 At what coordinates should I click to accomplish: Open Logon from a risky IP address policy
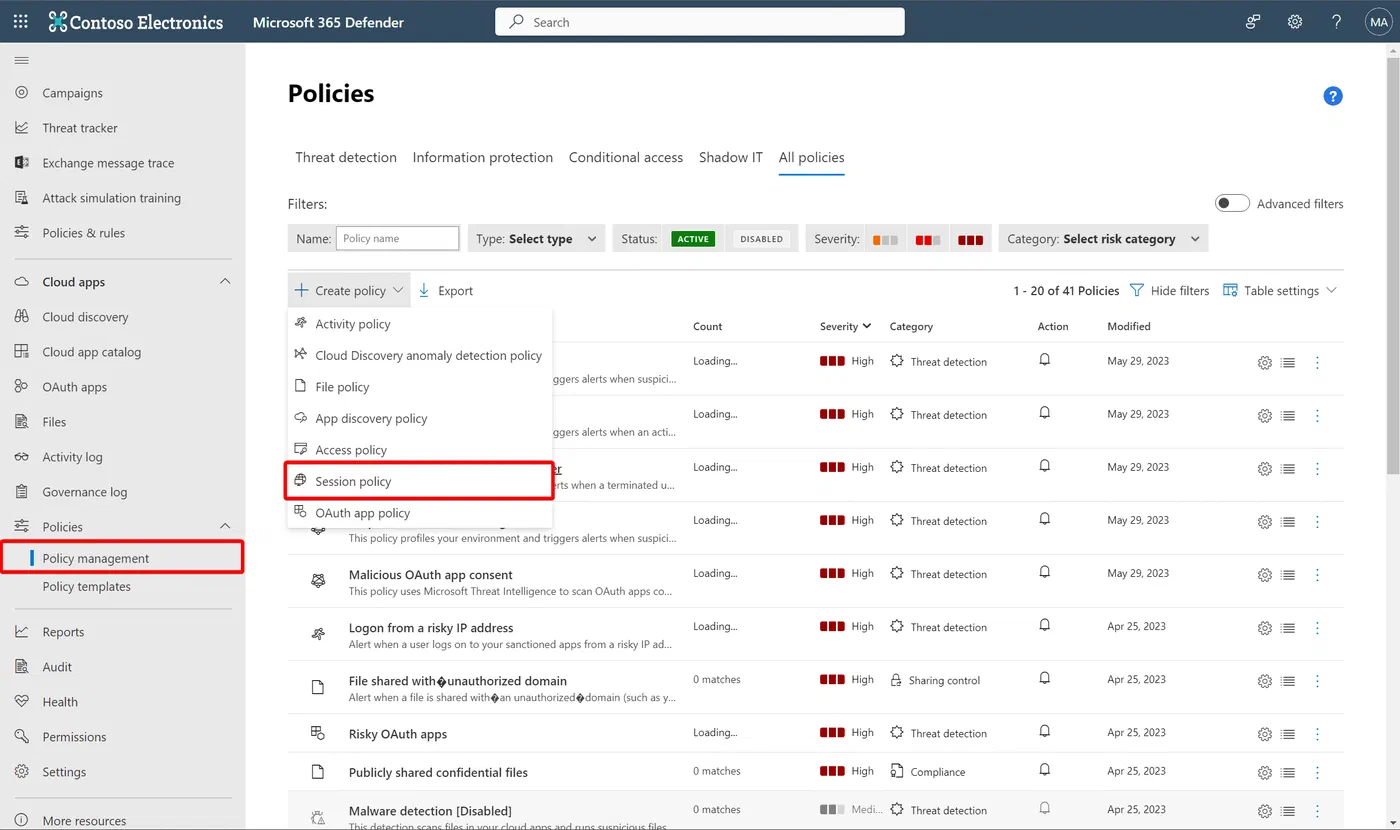(431, 628)
